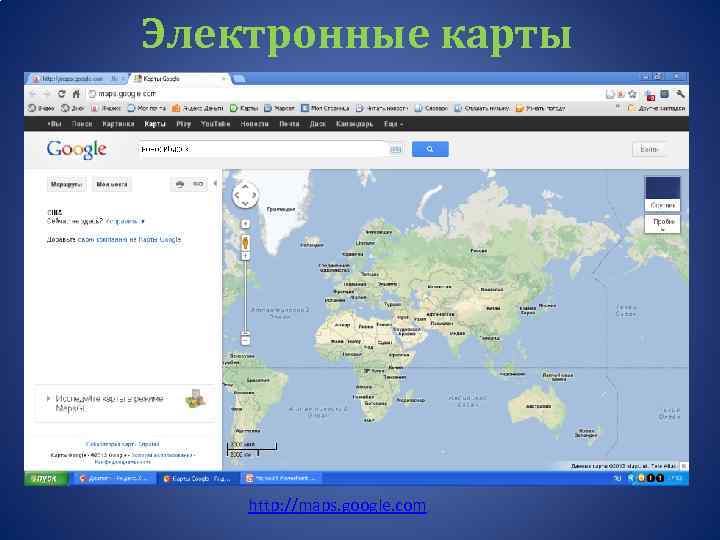Open the PowerPoint taskbar item

(x=281, y=478)
